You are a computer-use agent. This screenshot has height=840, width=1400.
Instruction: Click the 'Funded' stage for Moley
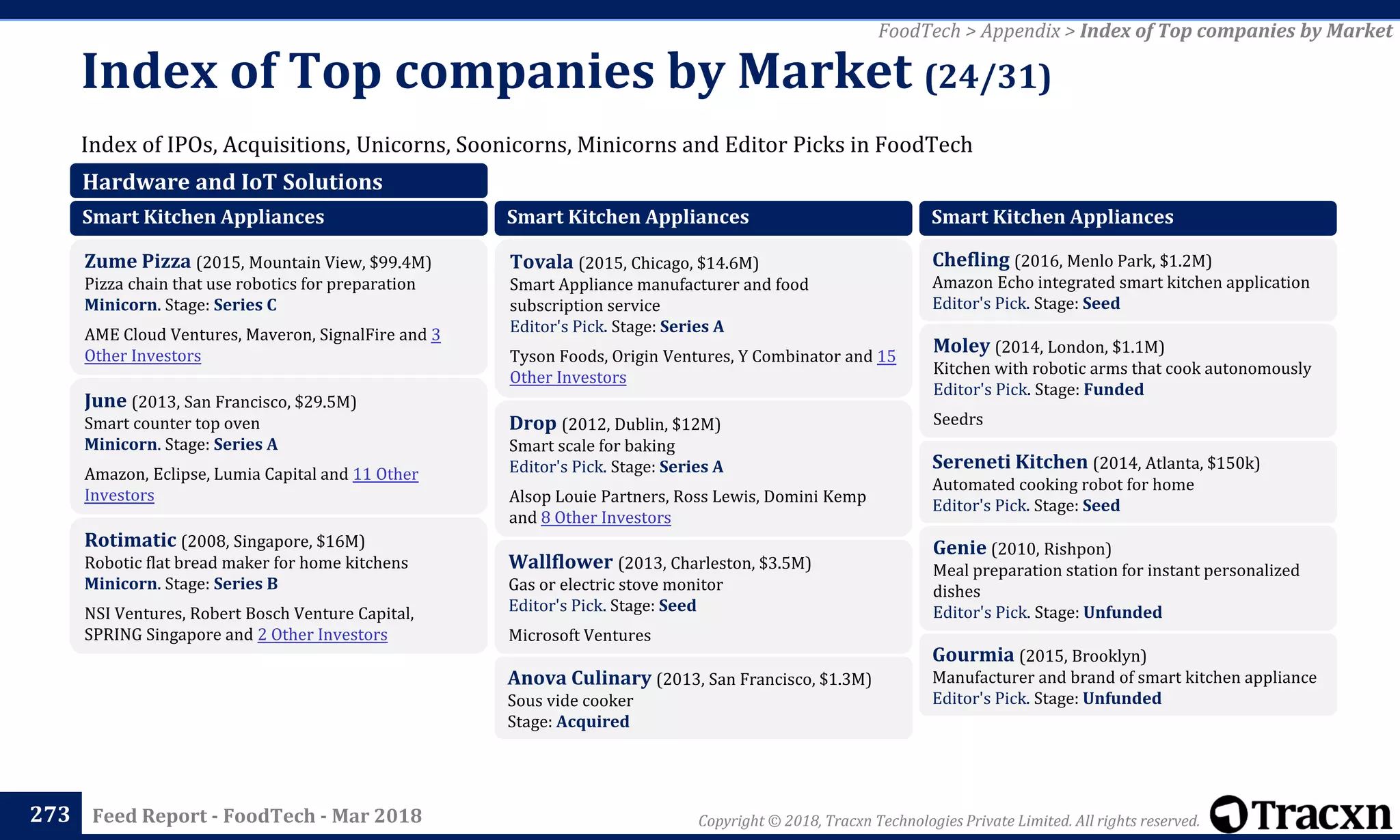(x=1114, y=390)
